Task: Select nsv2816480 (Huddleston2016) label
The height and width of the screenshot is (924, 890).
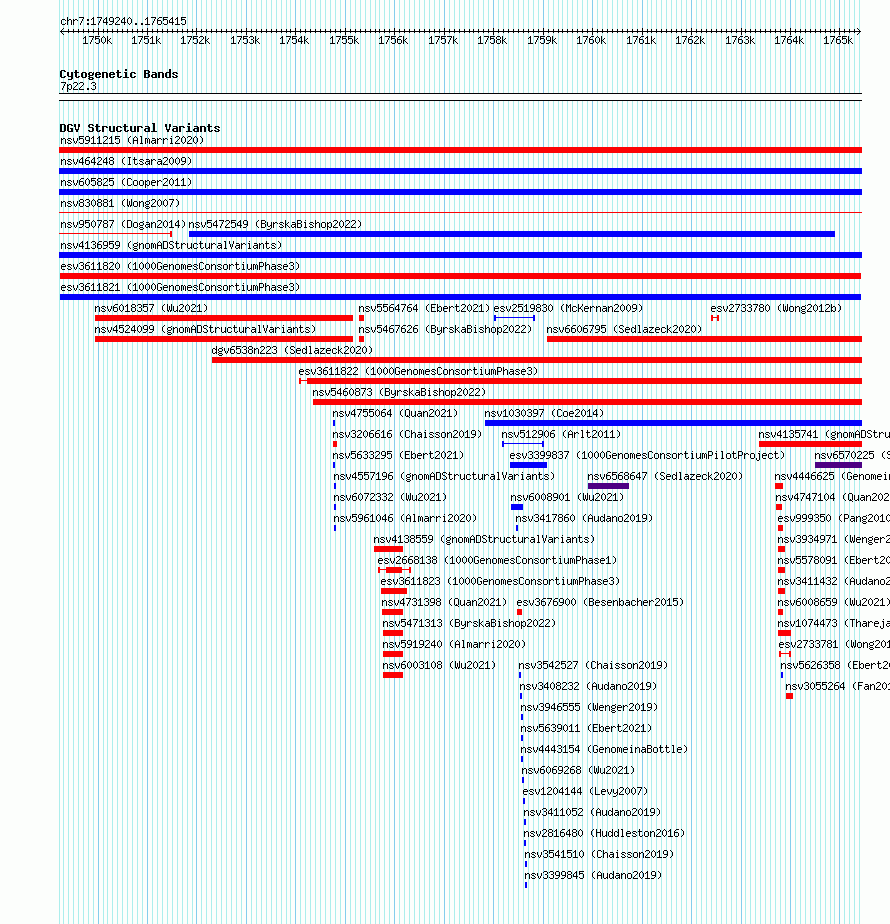Action: (604, 833)
